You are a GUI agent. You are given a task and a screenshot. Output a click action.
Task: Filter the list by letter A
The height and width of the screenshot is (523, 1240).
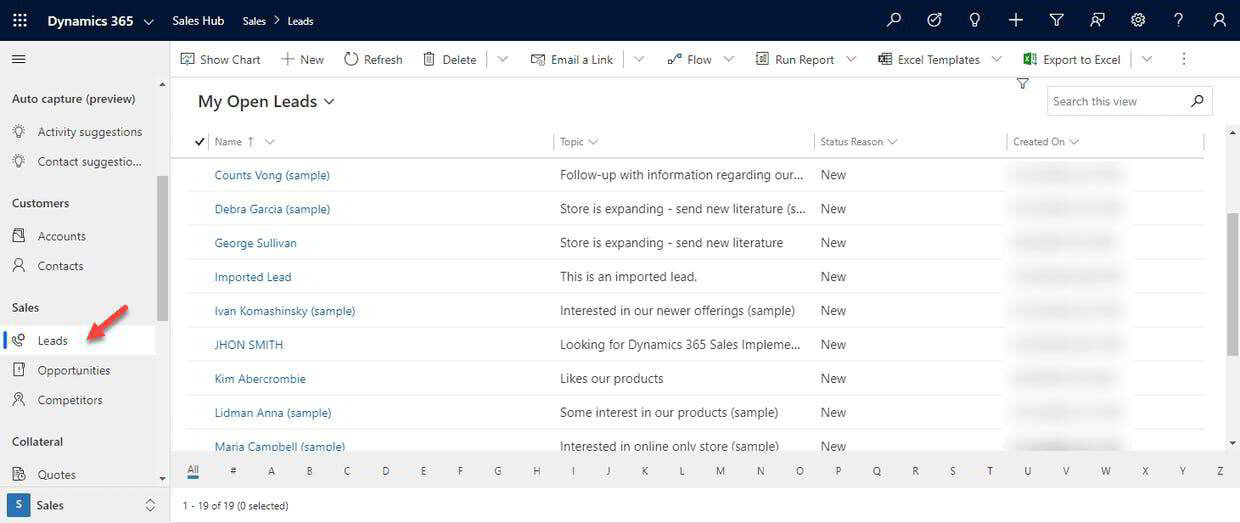click(271, 471)
